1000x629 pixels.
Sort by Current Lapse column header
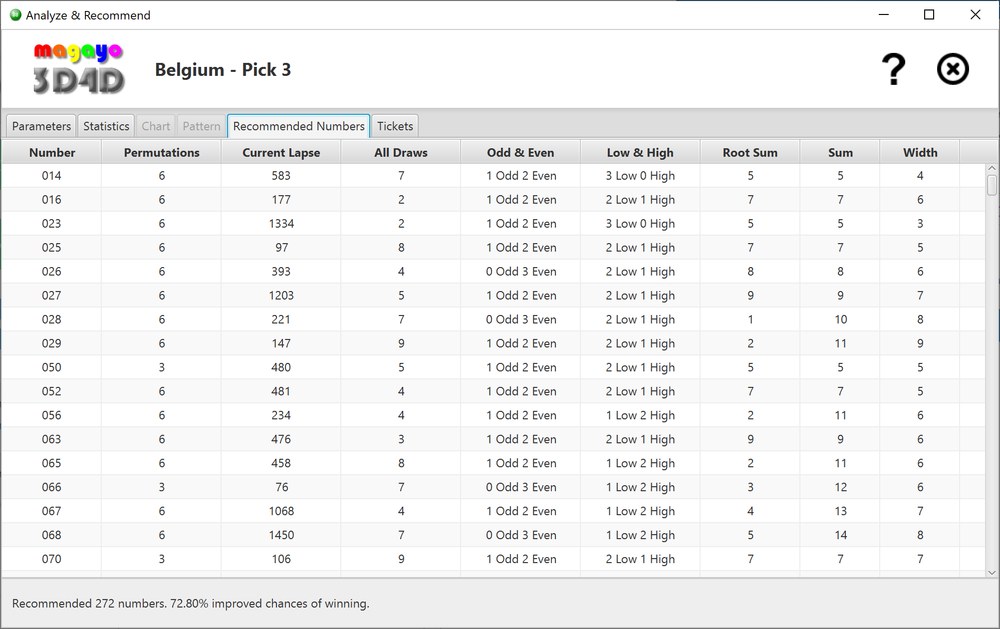point(281,152)
